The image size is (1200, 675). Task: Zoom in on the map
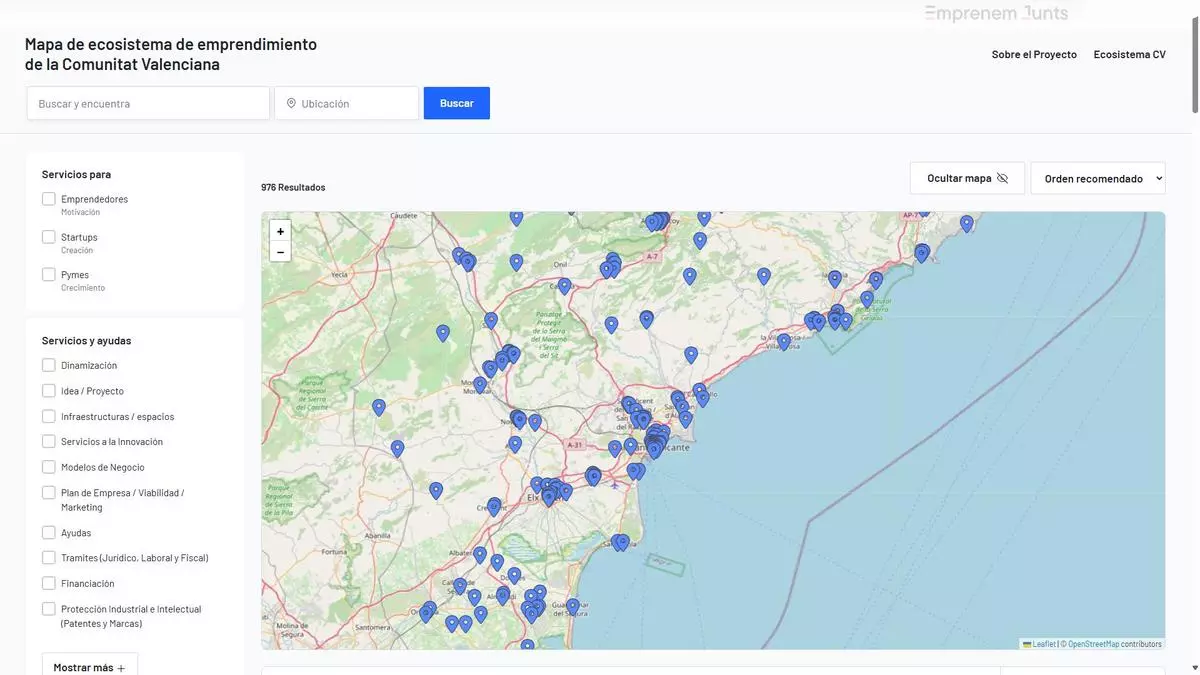(280, 231)
